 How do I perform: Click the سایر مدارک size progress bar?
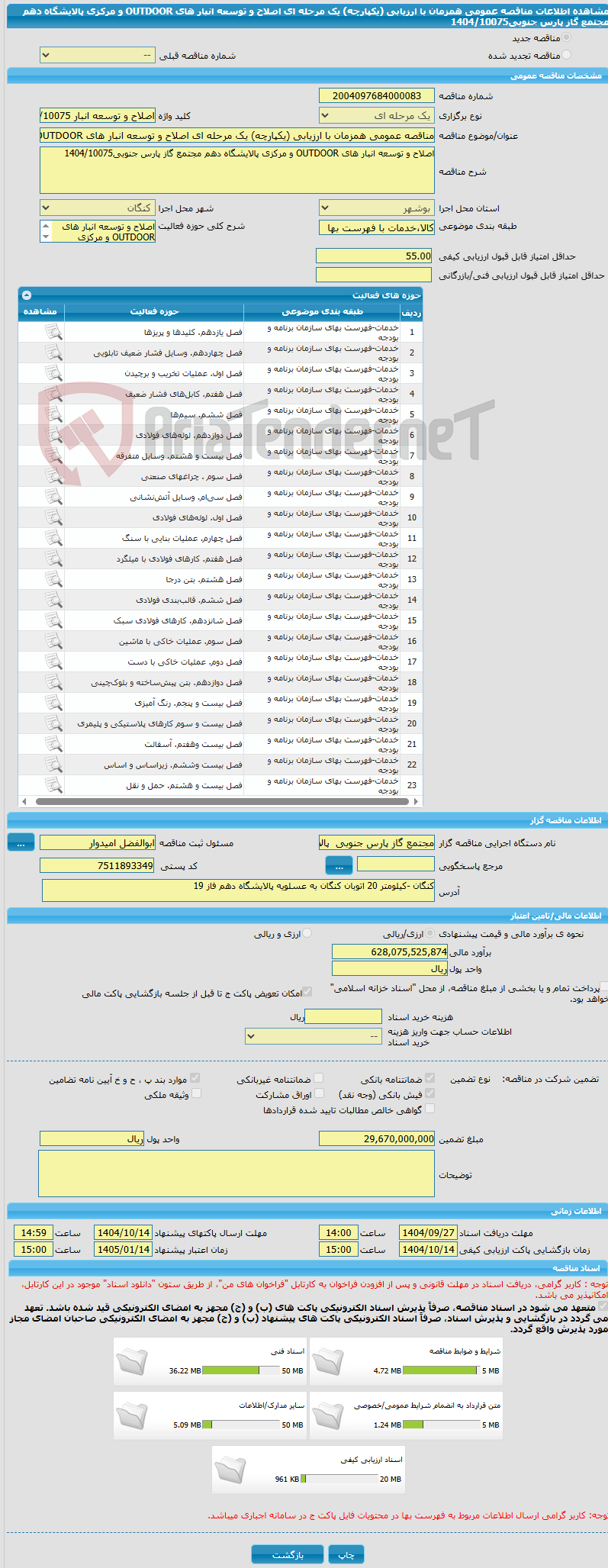(x=241, y=1425)
